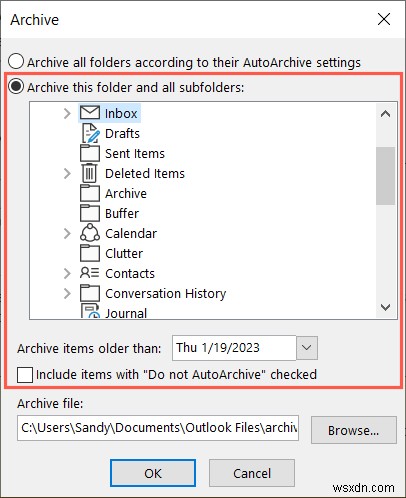Select the Inbox folder label
406x498 pixels.
click(x=121, y=113)
